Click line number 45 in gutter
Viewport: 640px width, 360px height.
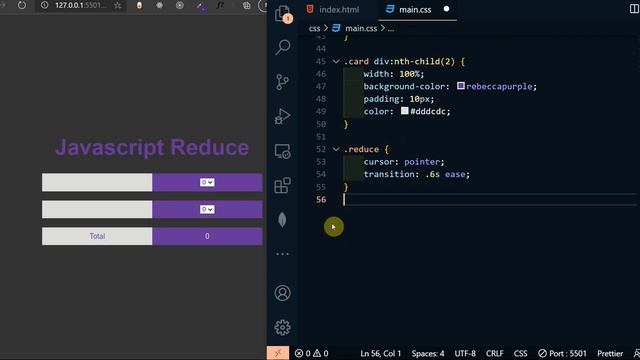[x=321, y=62]
